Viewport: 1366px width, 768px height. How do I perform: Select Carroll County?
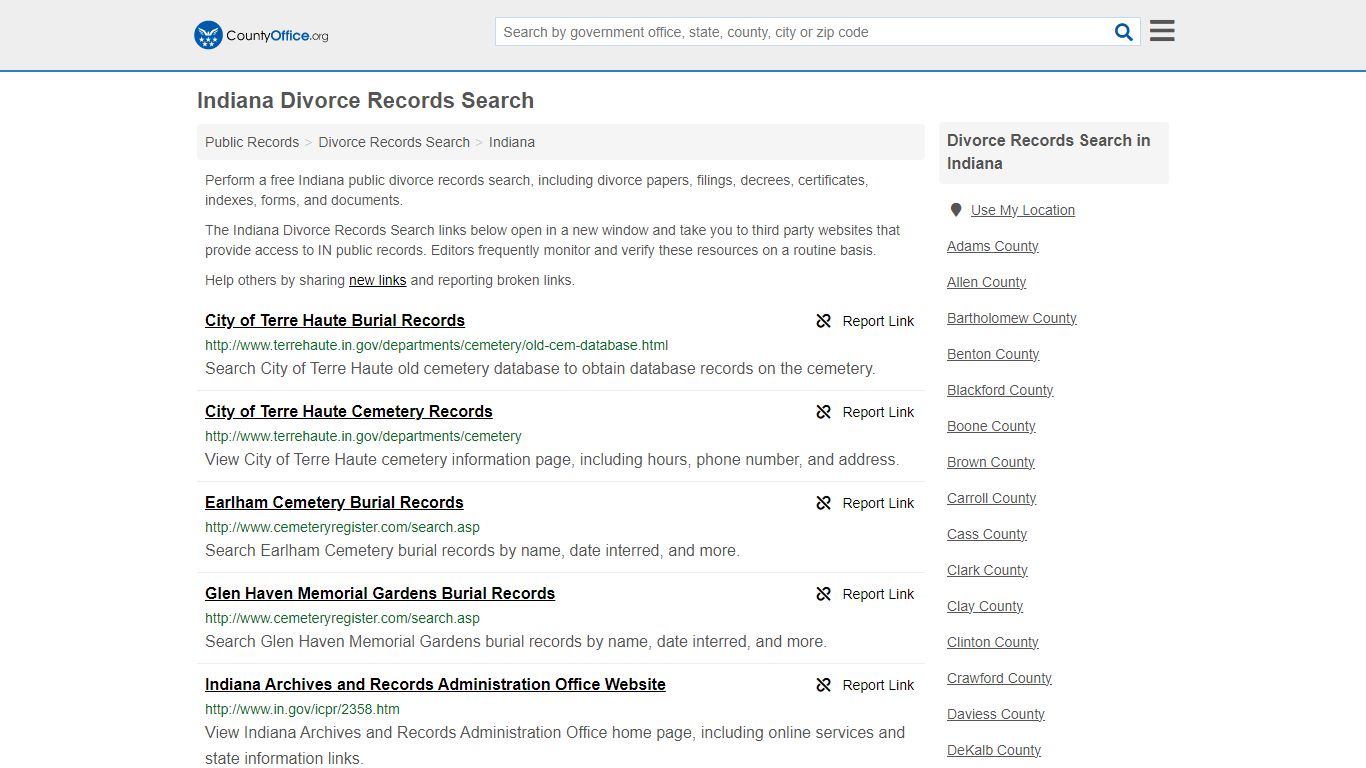[991, 498]
